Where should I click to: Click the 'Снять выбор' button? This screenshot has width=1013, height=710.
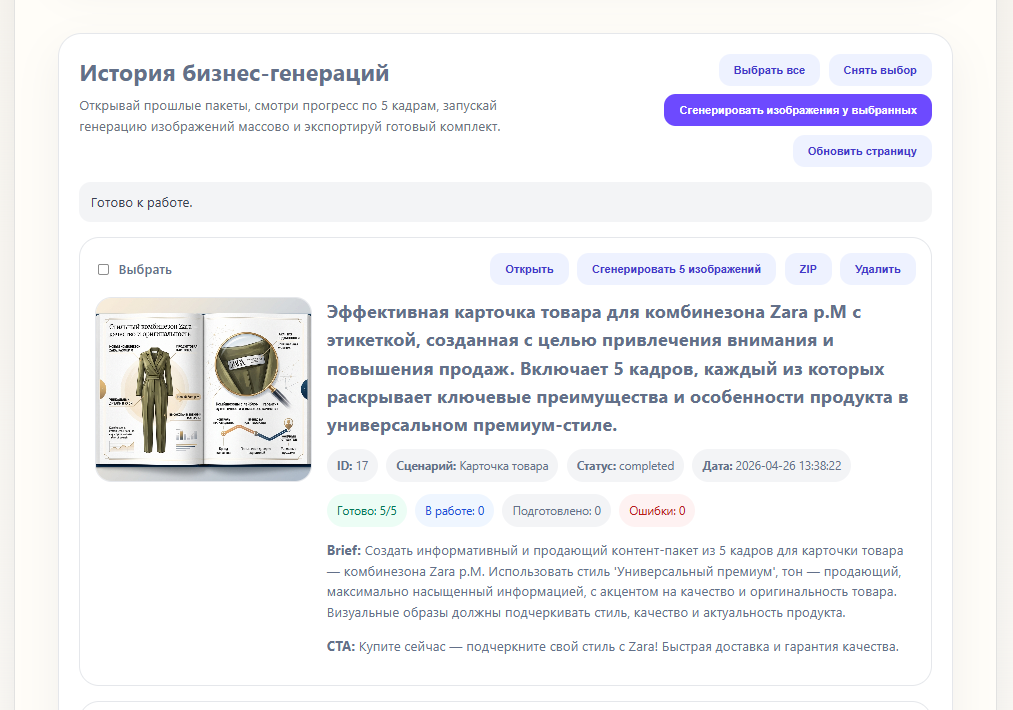(880, 70)
